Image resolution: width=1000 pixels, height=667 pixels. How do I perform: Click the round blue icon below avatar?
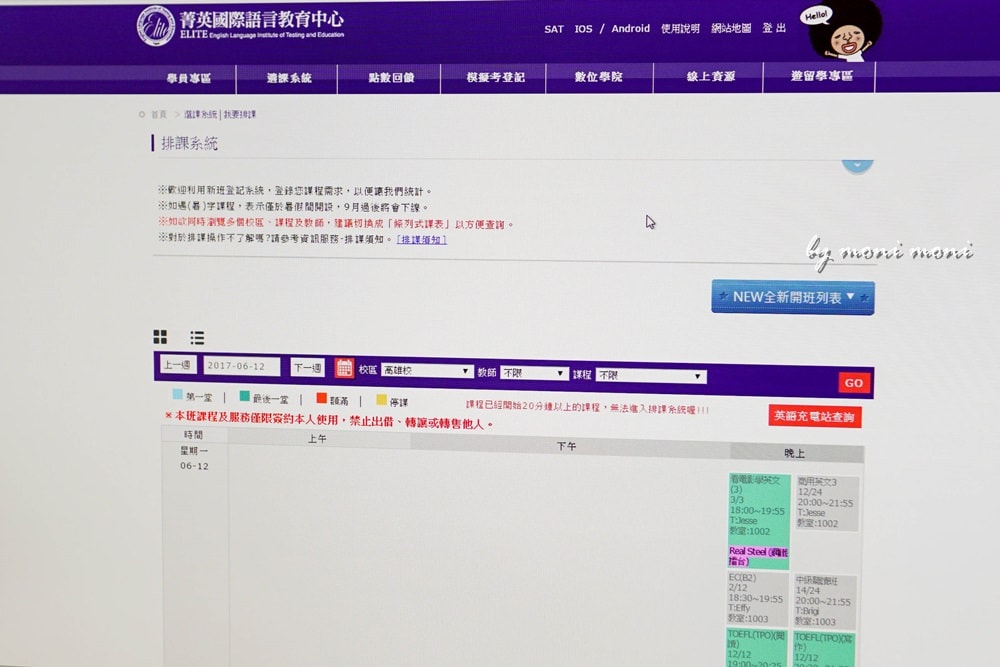[x=856, y=164]
